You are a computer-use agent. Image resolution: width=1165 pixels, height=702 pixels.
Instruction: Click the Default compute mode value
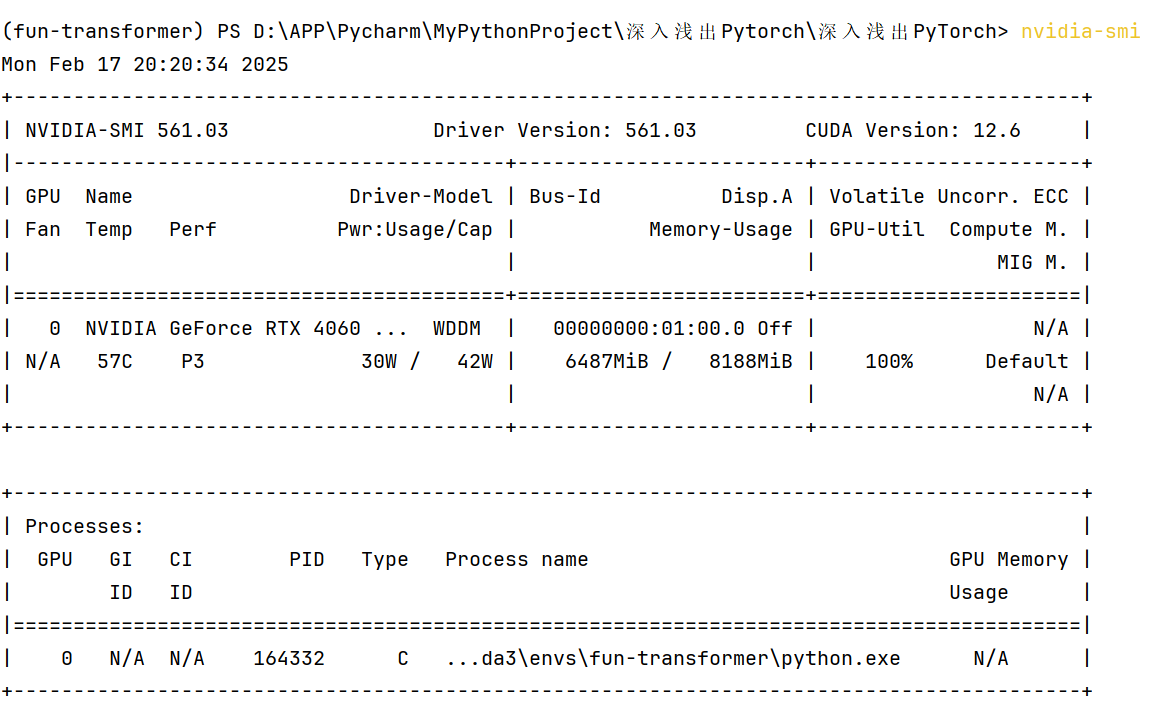1026,361
